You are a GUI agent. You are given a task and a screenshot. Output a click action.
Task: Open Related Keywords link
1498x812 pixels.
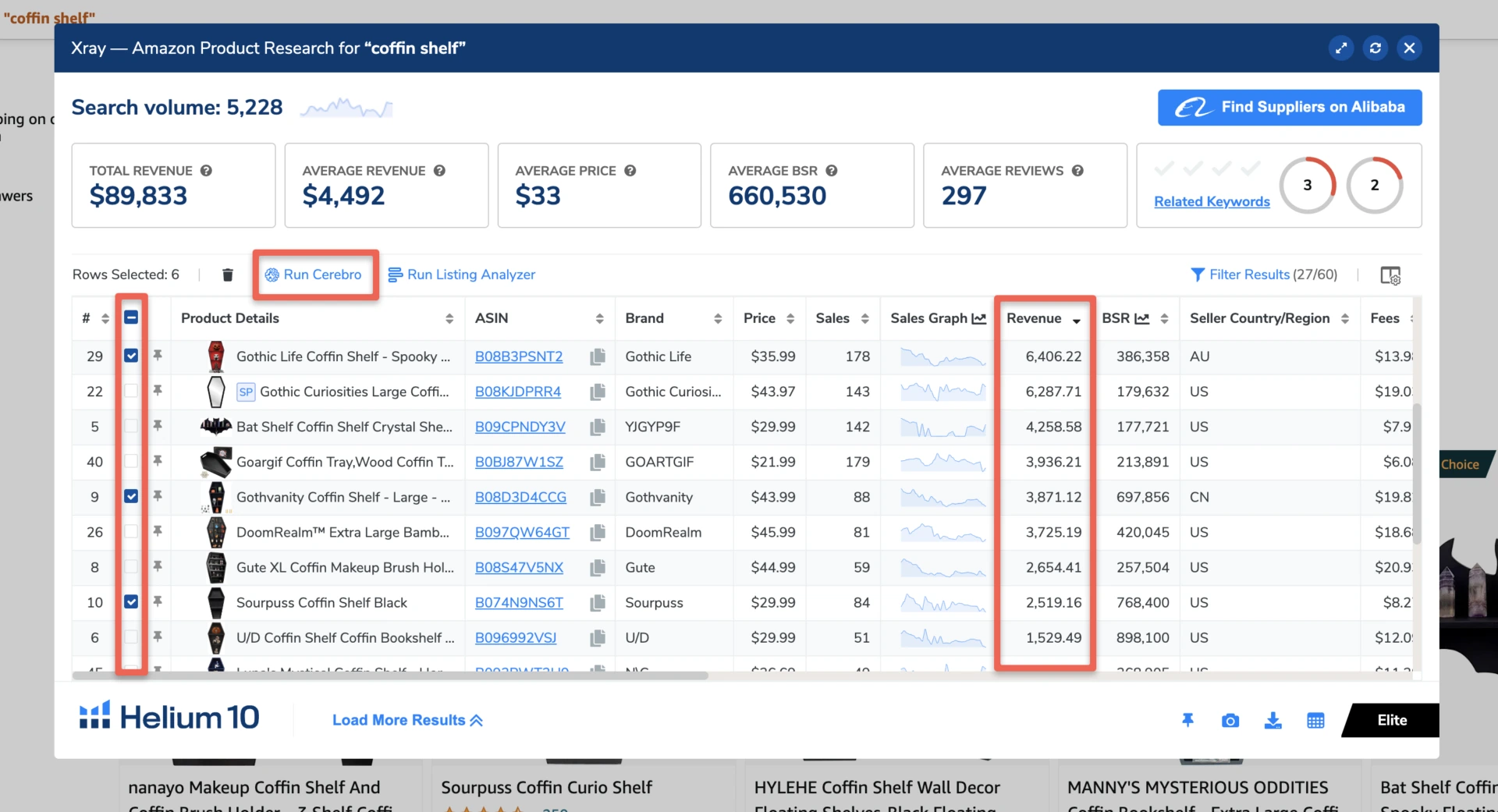1212,201
